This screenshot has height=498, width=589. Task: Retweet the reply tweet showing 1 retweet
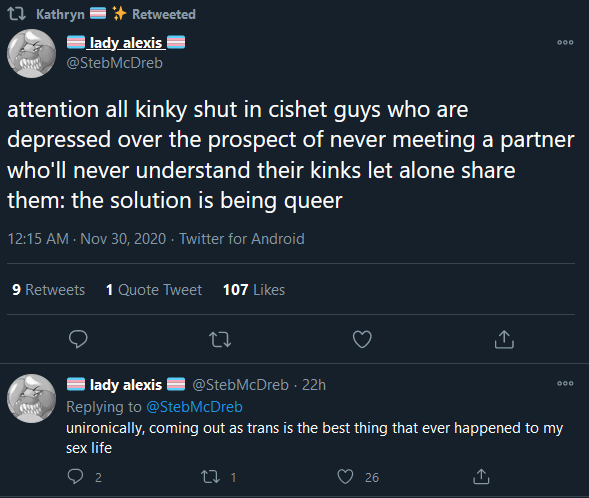tap(210, 477)
